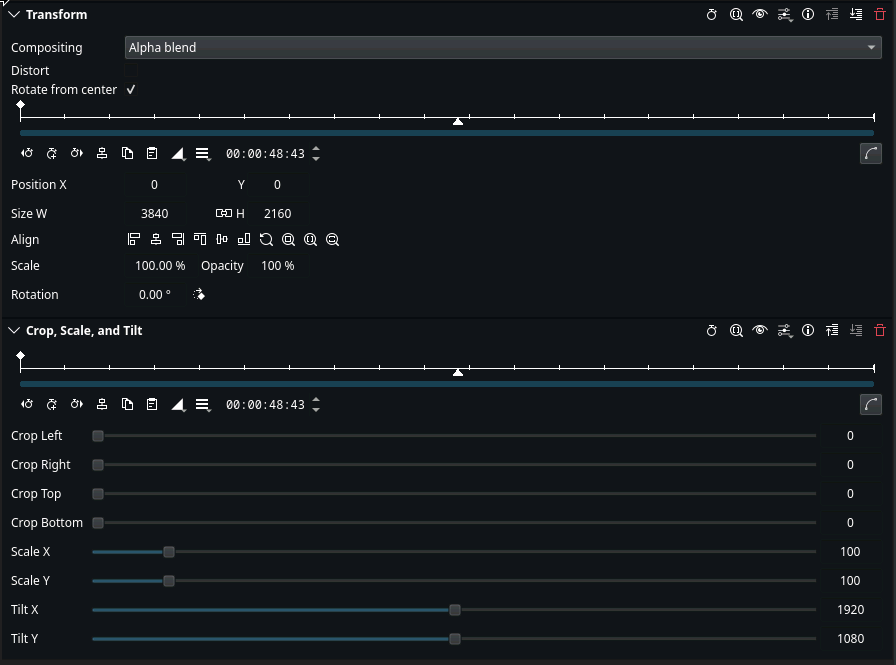Toggle curve editor button in Transform

[870, 154]
